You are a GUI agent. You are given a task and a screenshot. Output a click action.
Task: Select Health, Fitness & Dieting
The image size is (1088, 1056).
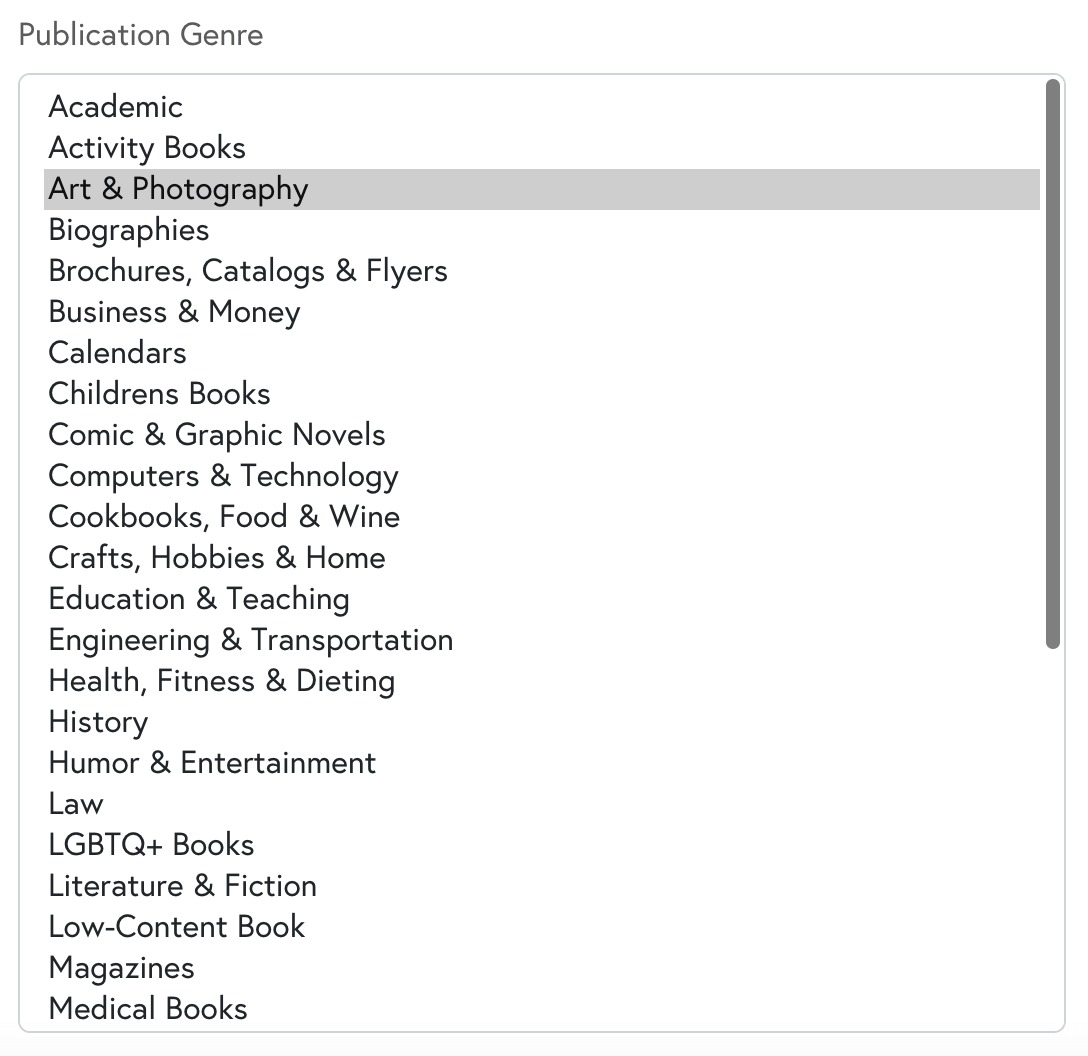click(221, 681)
